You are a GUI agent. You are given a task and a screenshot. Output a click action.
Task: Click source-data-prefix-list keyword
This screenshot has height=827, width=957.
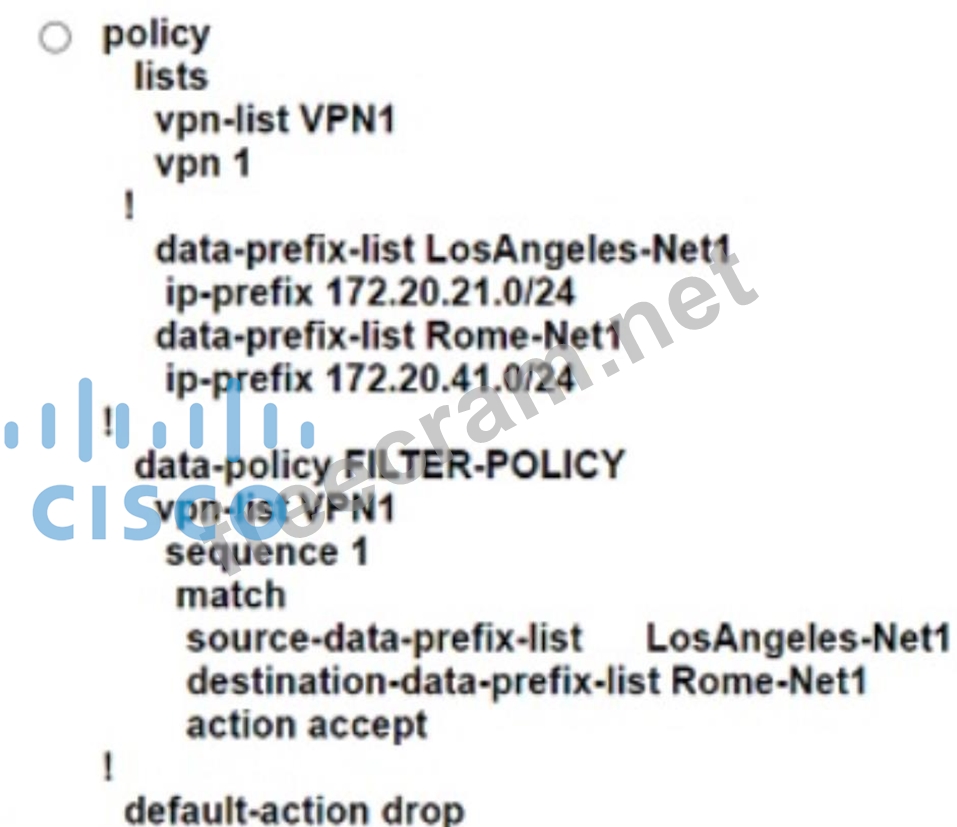(x=384, y=639)
